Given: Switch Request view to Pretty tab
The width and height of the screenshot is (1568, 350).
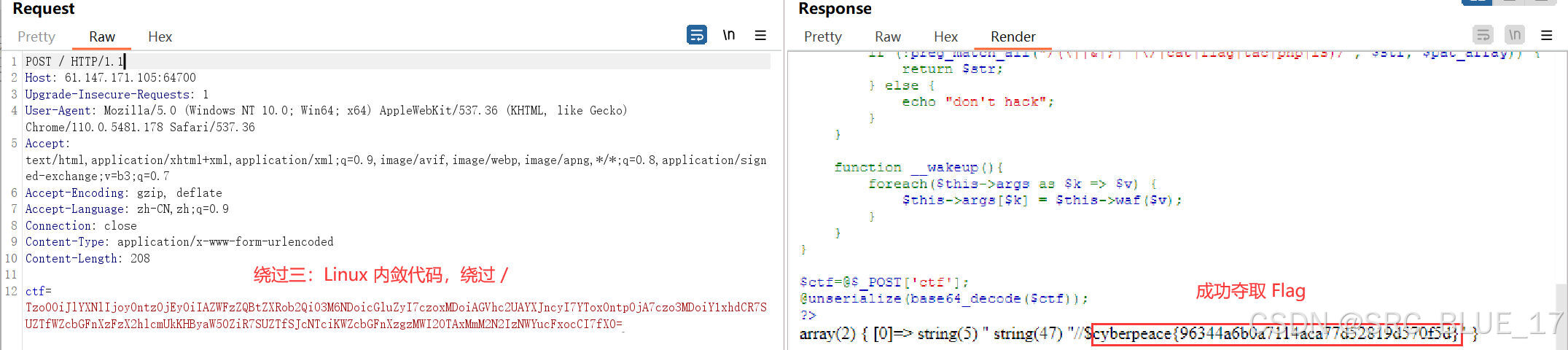Looking at the screenshot, I should click(36, 36).
